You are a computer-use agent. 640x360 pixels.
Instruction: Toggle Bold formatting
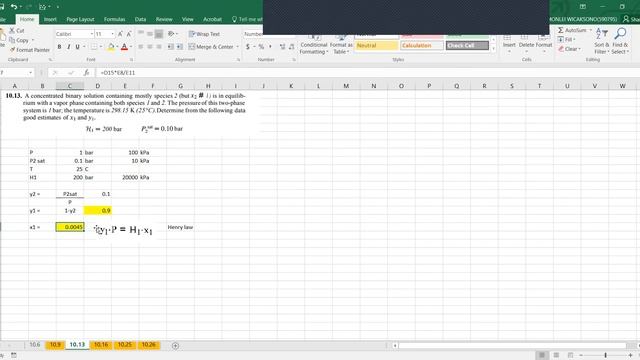point(60,47)
